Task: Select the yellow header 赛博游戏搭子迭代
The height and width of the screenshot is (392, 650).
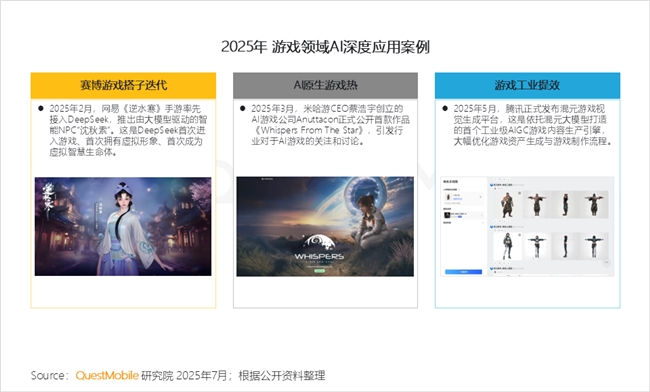Action: click(123, 85)
